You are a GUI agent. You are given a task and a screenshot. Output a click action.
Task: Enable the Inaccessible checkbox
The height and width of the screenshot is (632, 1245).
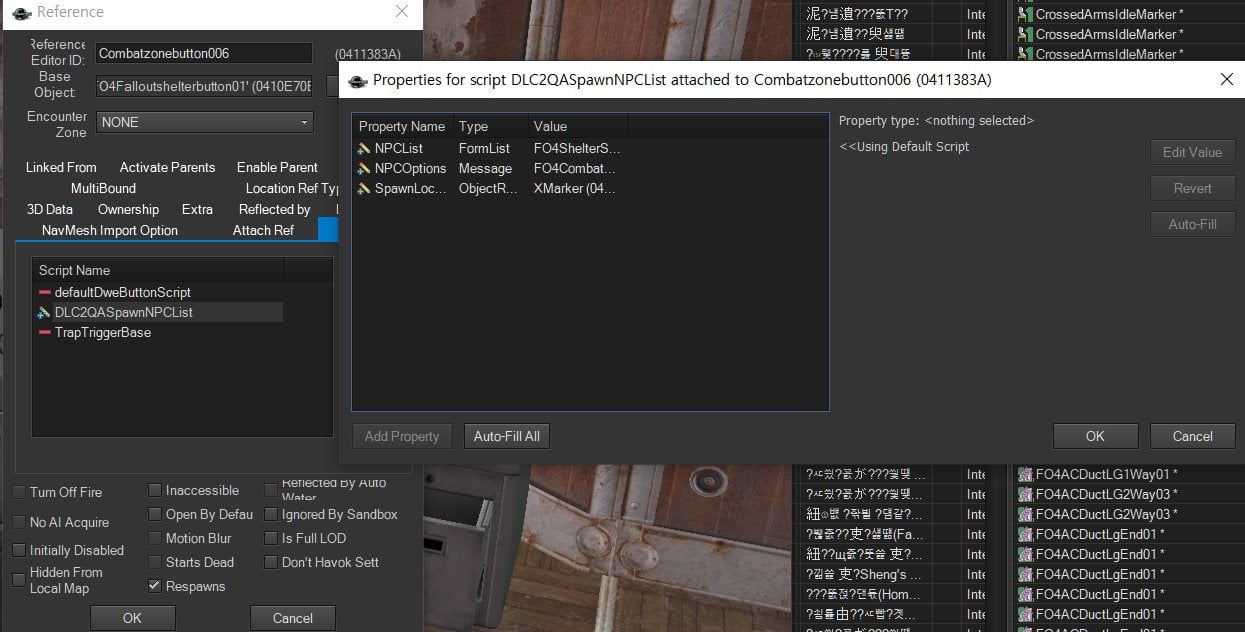(155, 490)
